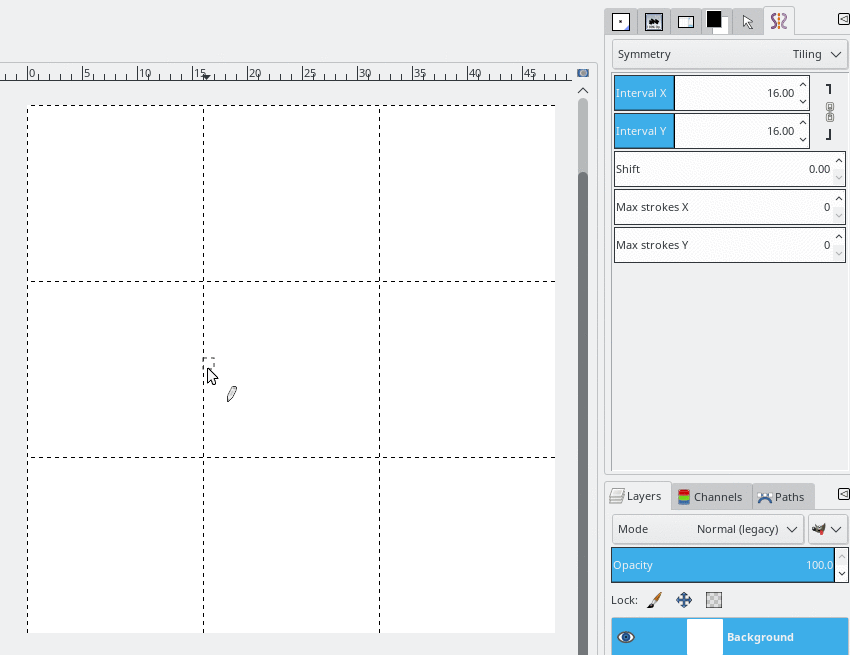Toggle the lock pixels paintbrush icon
850x655 pixels.
(655, 600)
